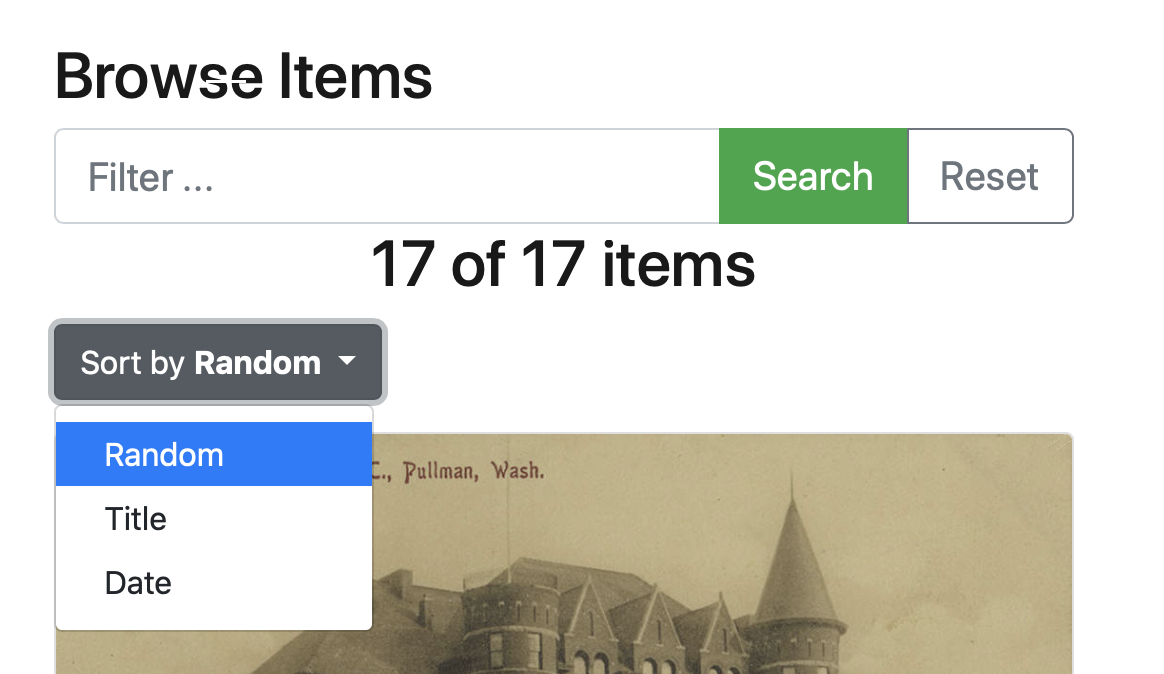The height and width of the screenshot is (674, 1164).
Task: Choose Date to sort items by date
Action: tap(137, 582)
